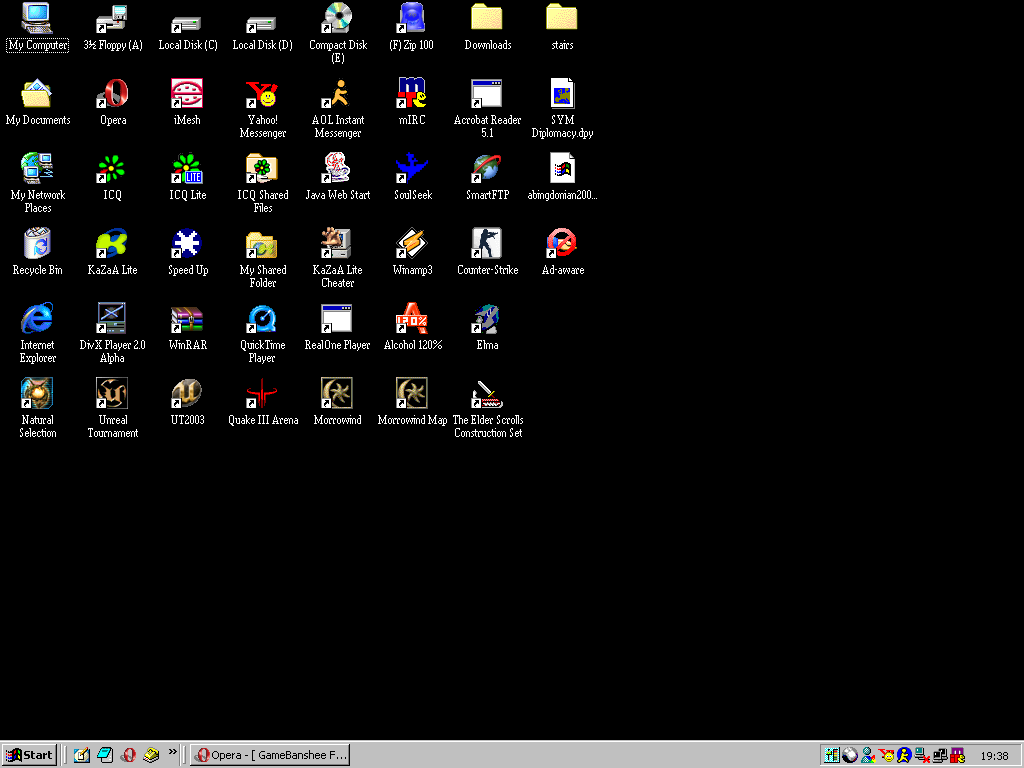Switch to the Opera GameBanshee taskbar window
This screenshot has width=1024, height=768.
coord(270,755)
